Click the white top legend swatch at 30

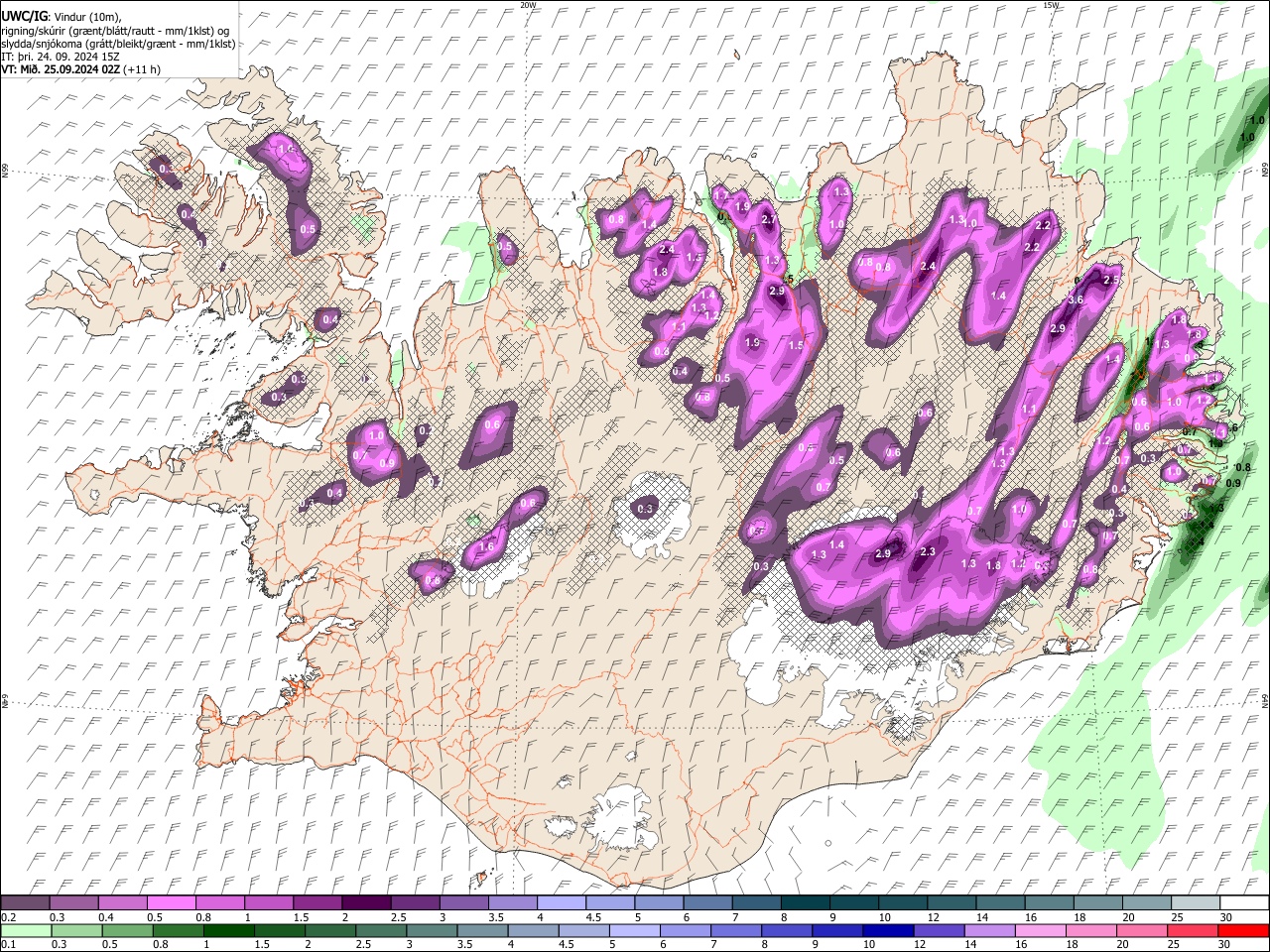(x=1243, y=903)
